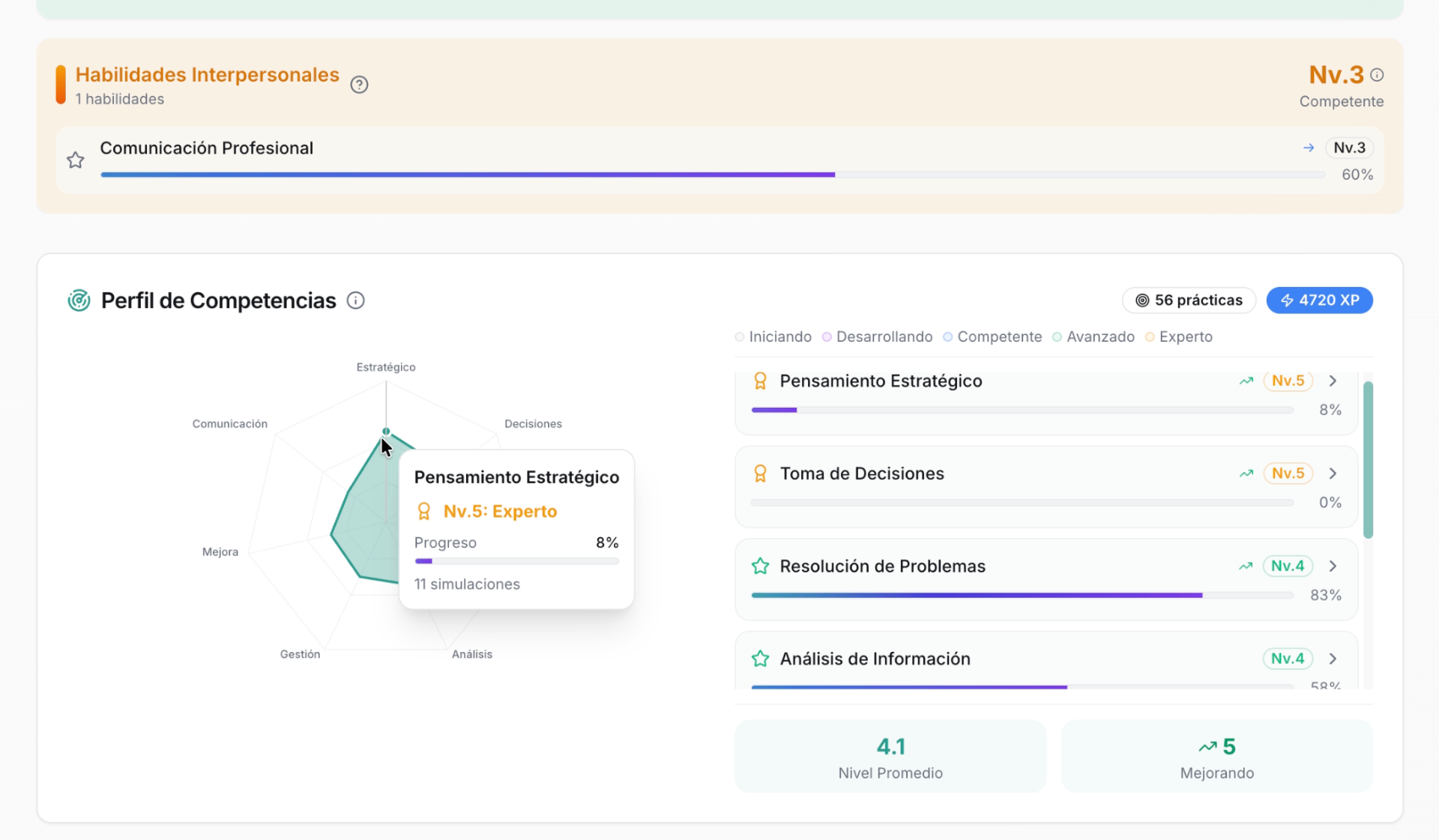Click the info icon next to Nv.3 Competente

coord(1377,75)
